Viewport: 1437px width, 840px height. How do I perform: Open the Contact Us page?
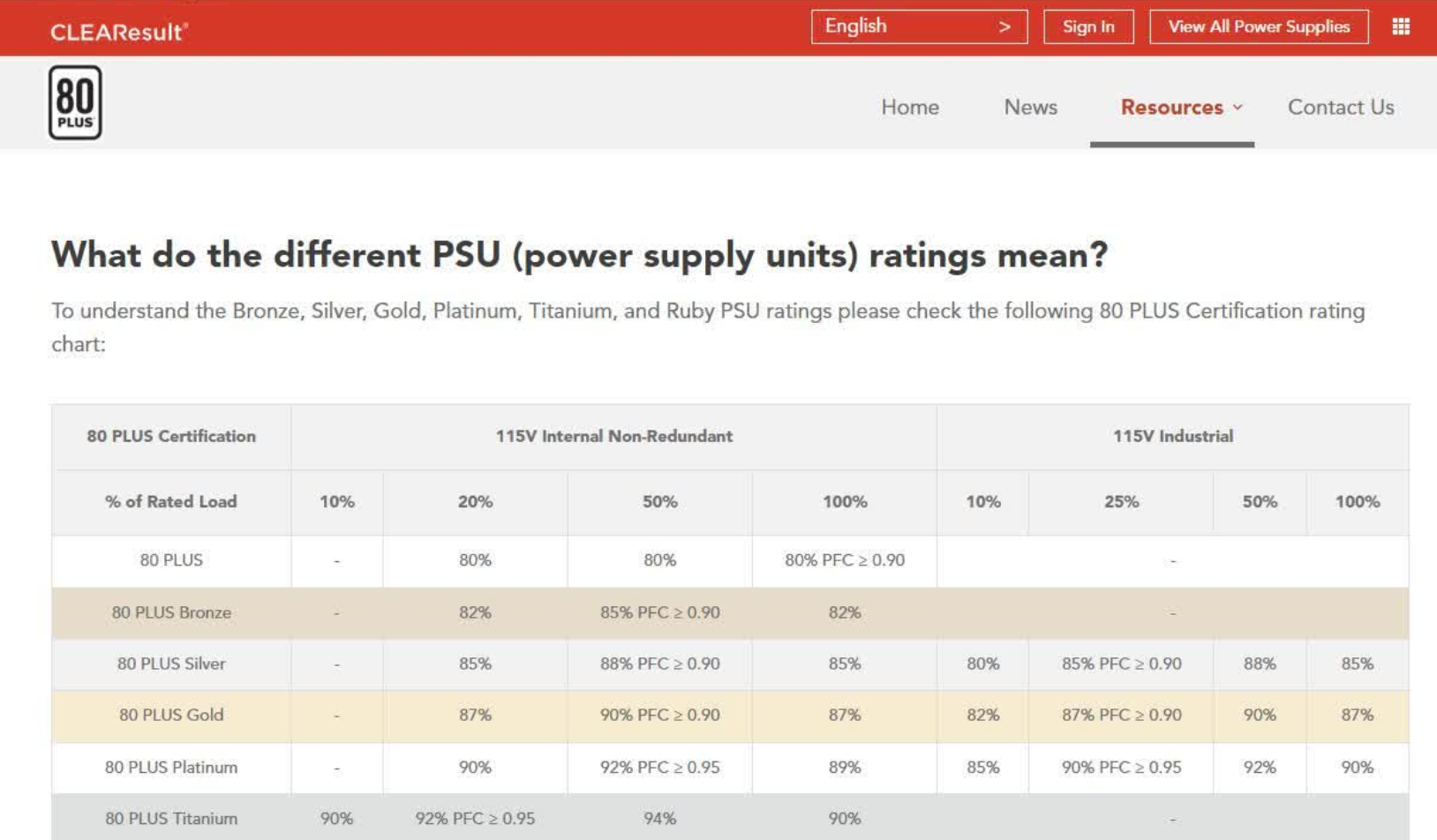(1341, 107)
